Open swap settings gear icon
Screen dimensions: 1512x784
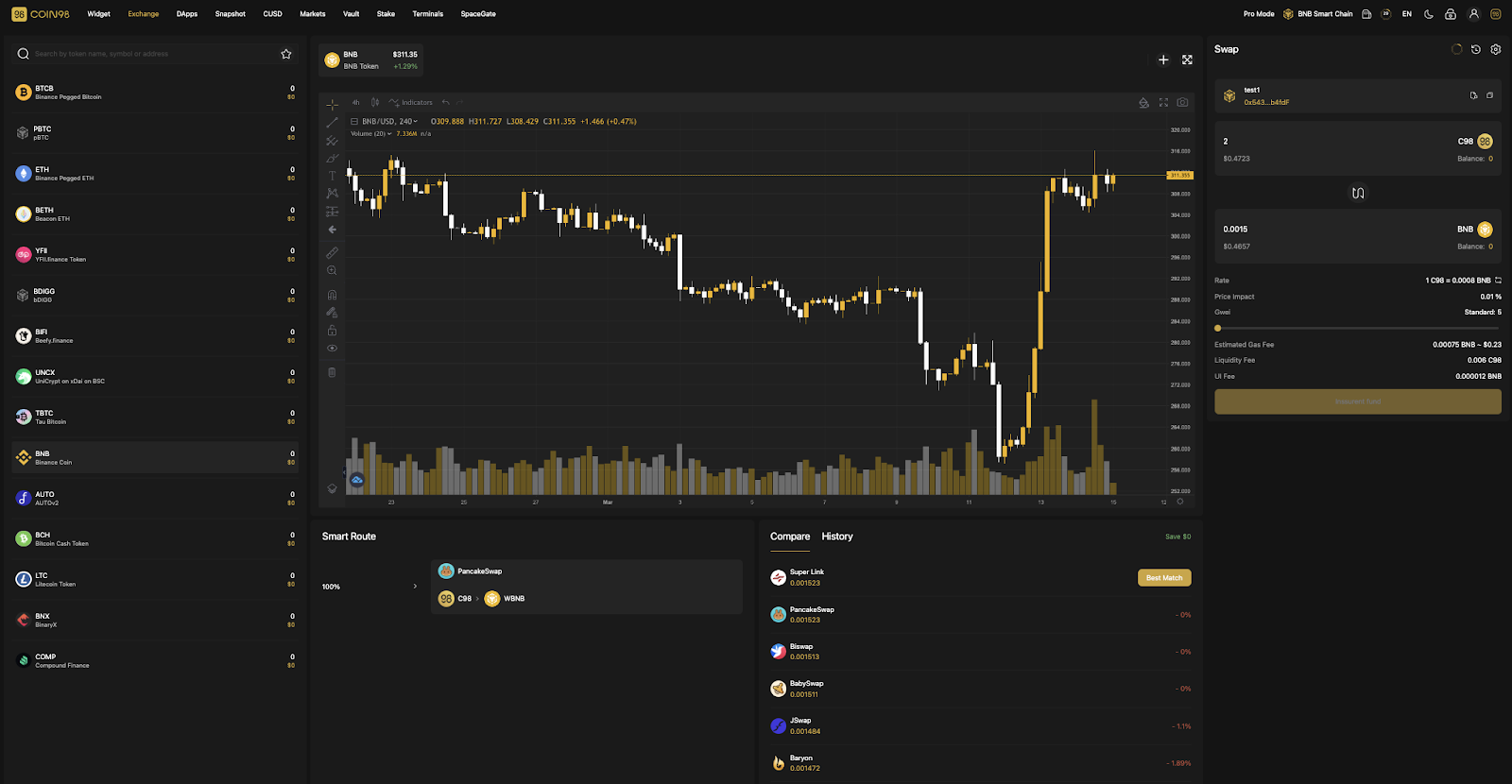1495,49
